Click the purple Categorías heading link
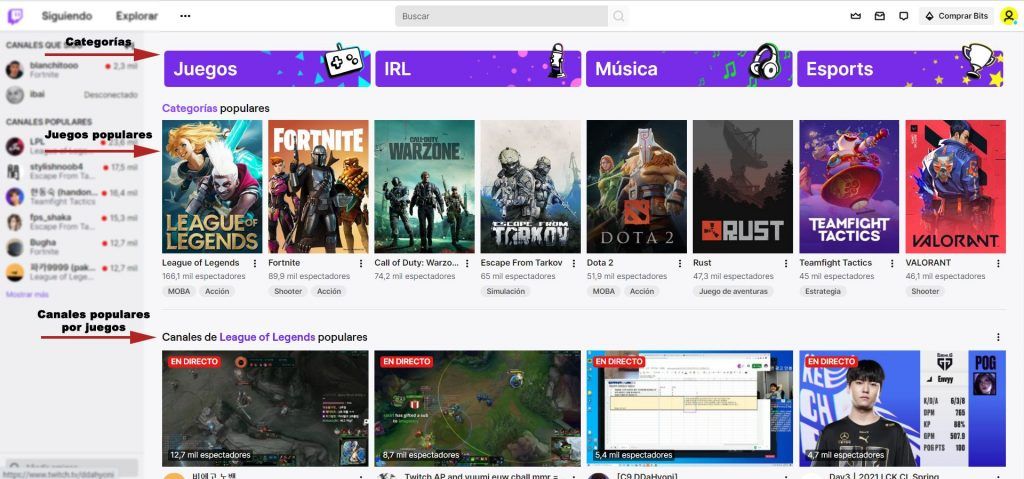This screenshot has height=479, width=1024. click(x=189, y=108)
